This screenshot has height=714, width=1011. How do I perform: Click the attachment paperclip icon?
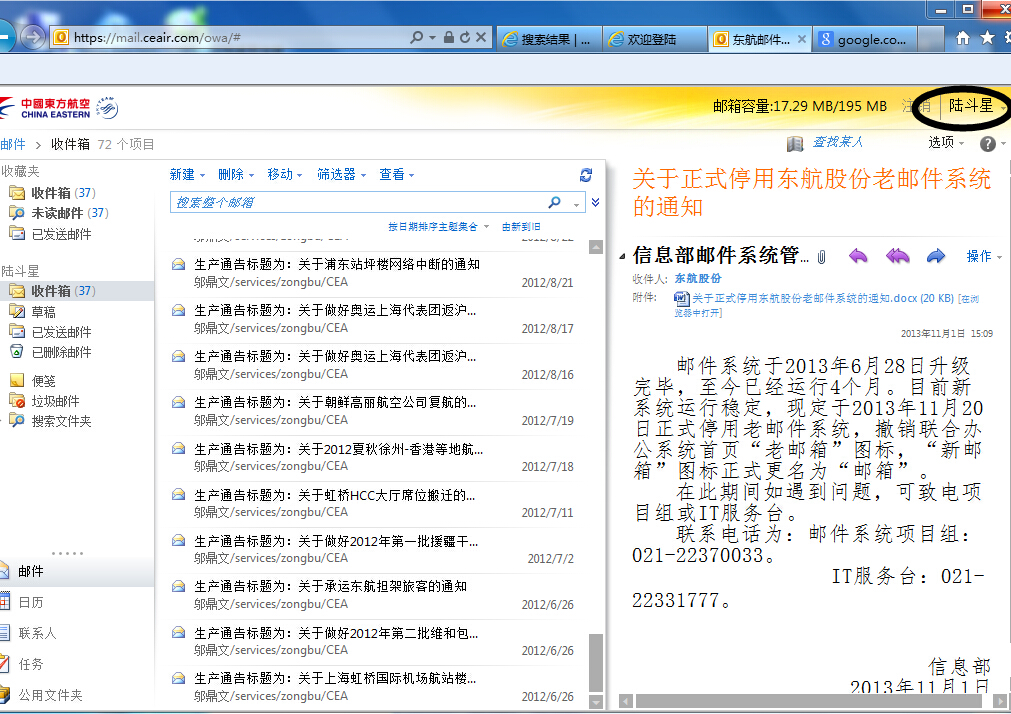click(x=821, y=257)
